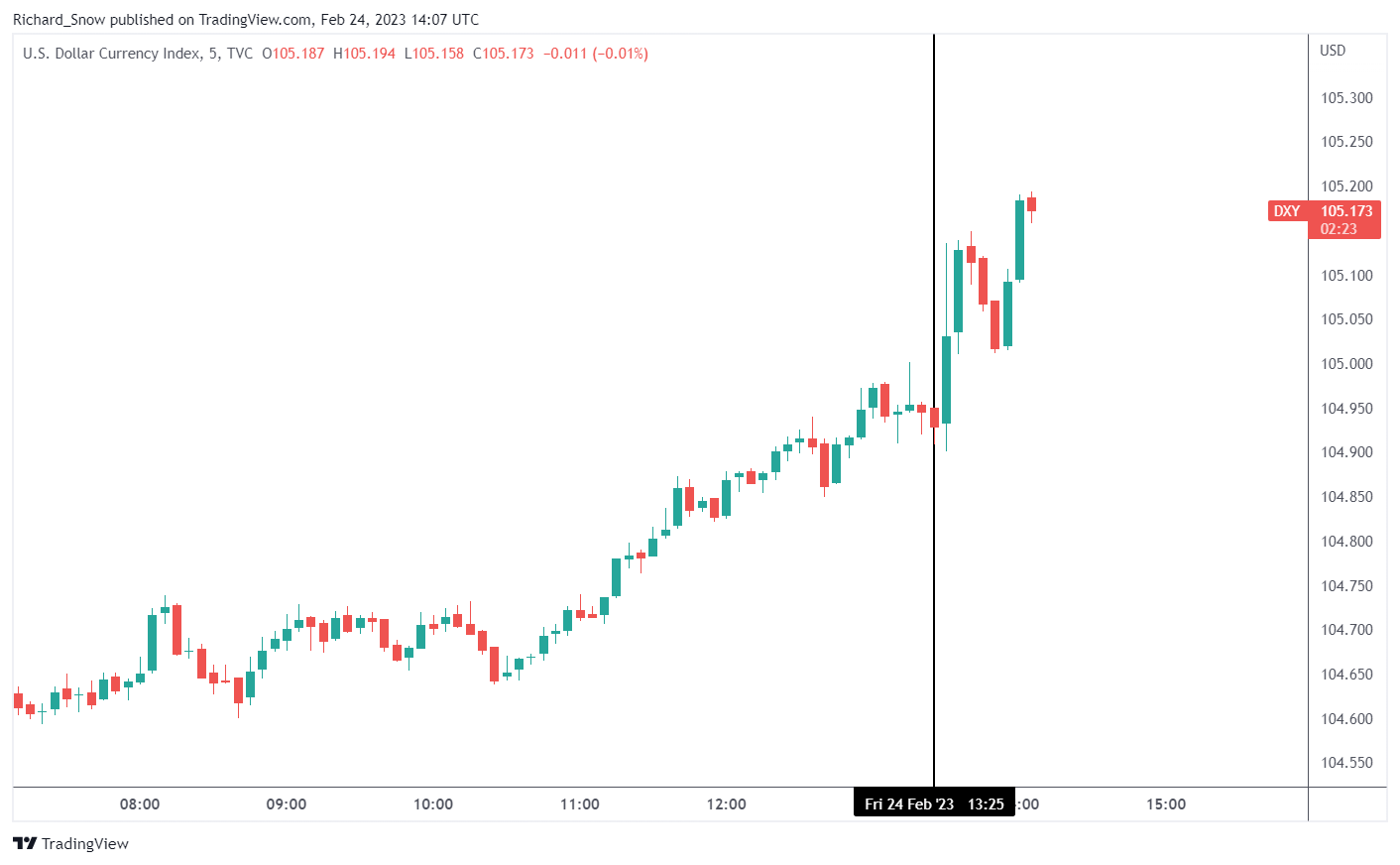Click the 02:23 countdown timer label
The height and width of the screenshot is (865, 1400).
1339,229
